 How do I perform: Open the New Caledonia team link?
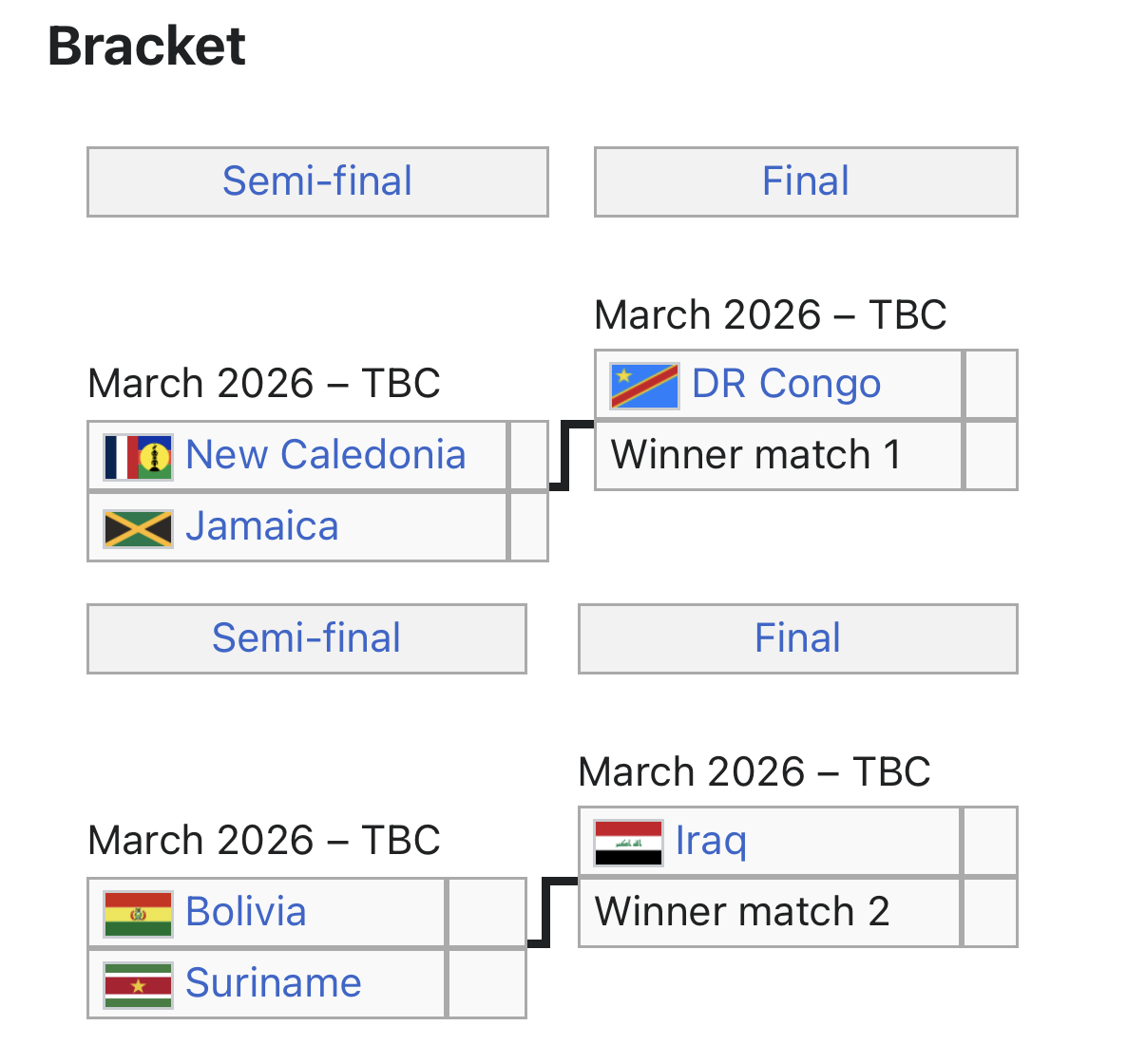325,455
